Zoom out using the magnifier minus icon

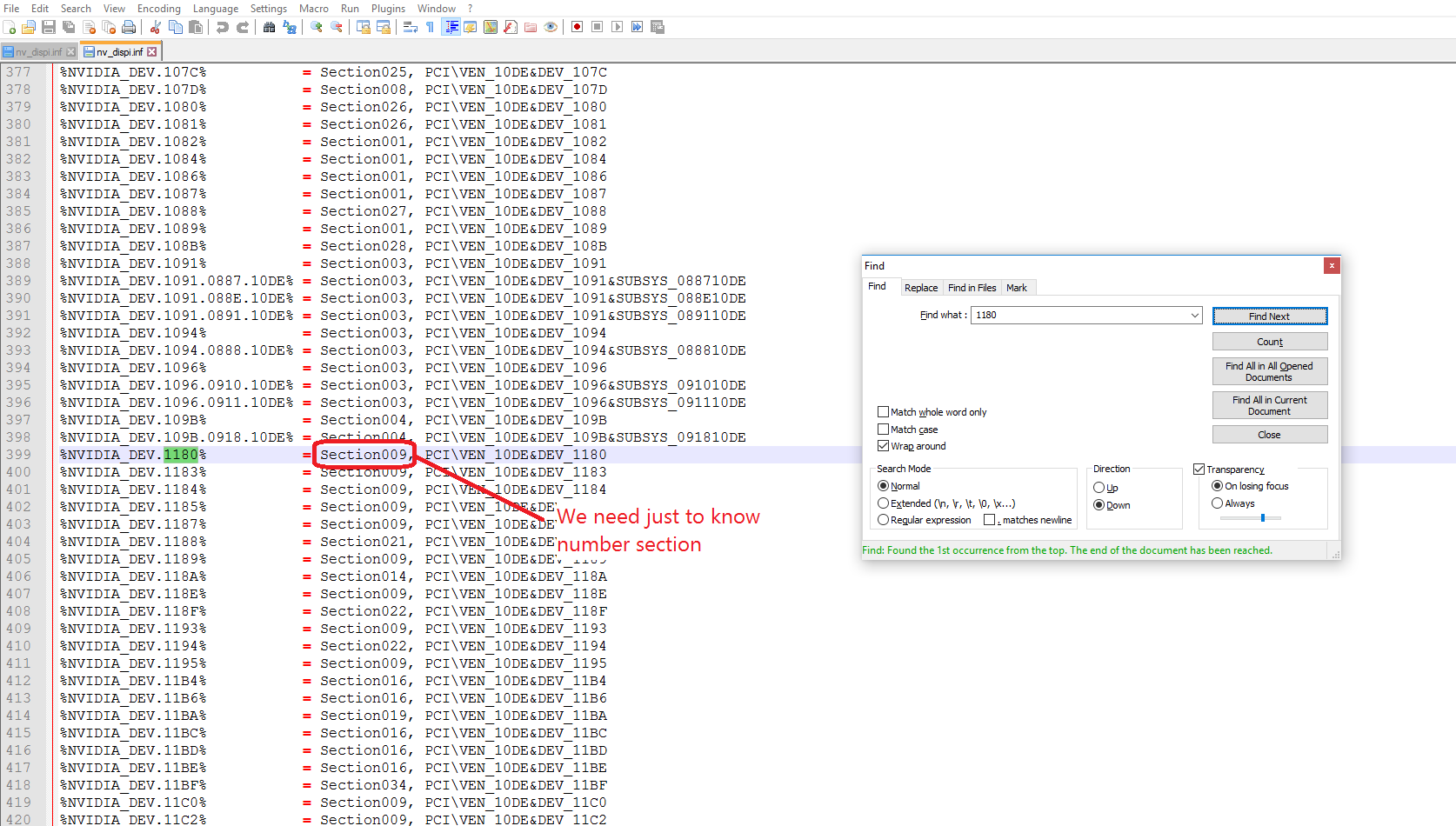pyautogui.click(x=337, y=27)
